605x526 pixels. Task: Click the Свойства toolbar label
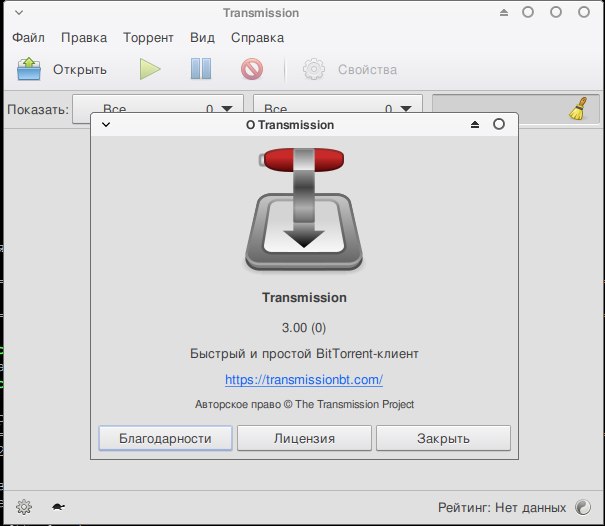pos(367,69)
